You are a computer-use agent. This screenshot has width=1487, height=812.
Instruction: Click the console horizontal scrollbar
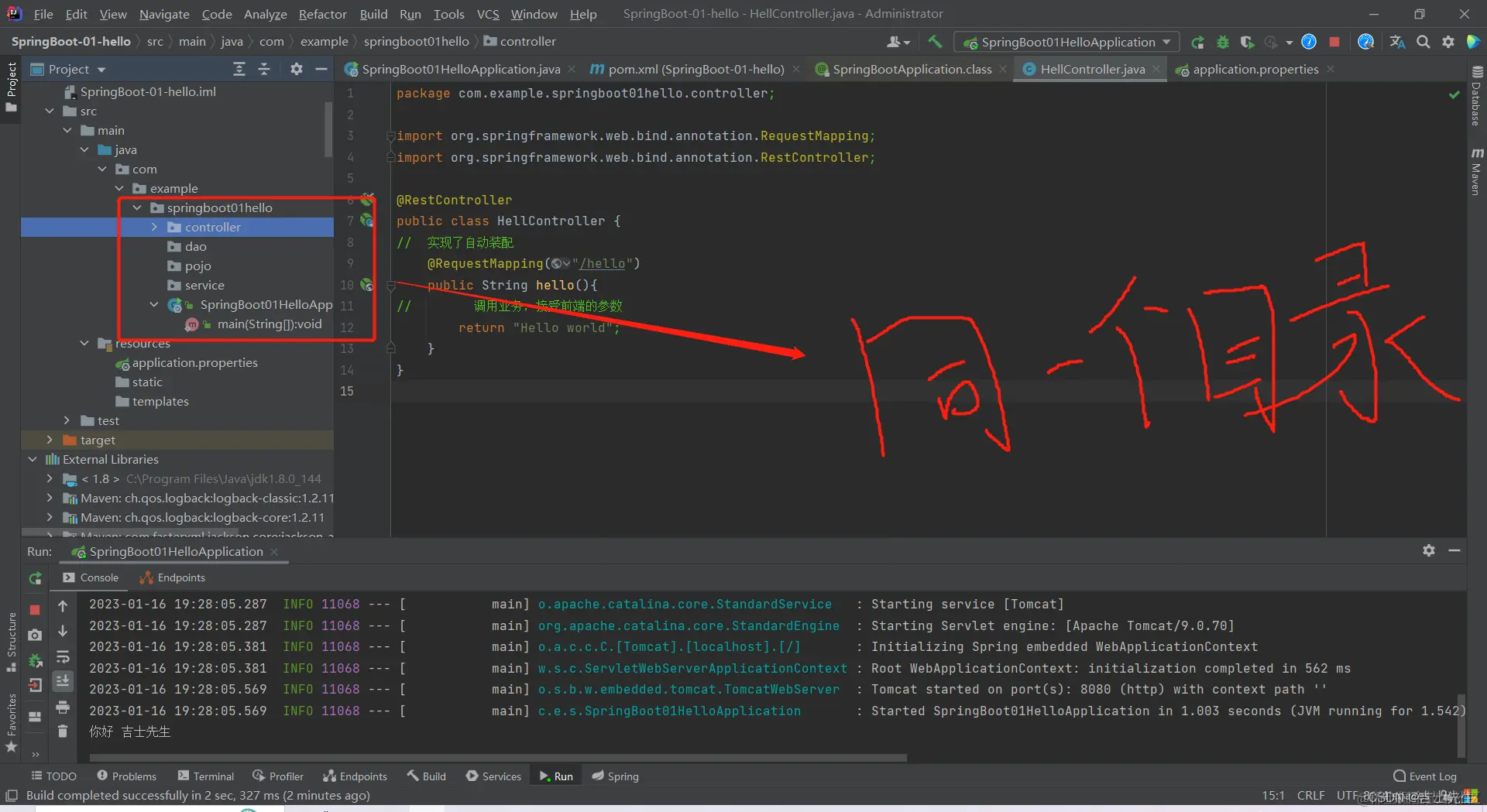tap(498, 758)
